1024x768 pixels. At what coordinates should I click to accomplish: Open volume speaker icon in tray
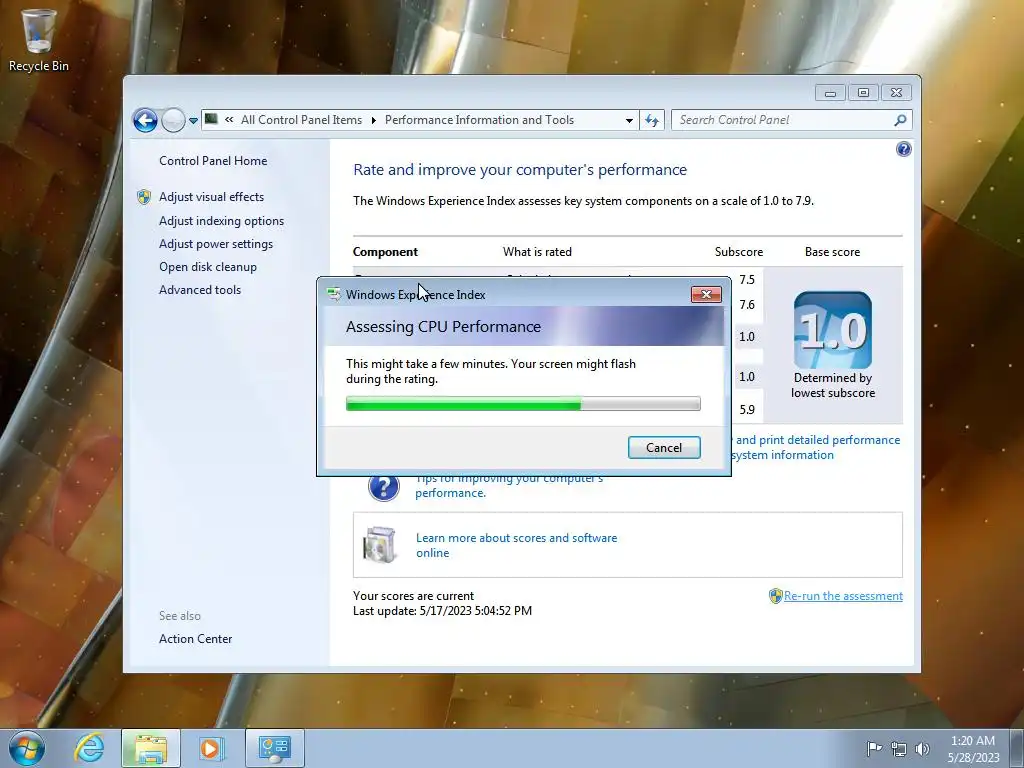[922, 749]
